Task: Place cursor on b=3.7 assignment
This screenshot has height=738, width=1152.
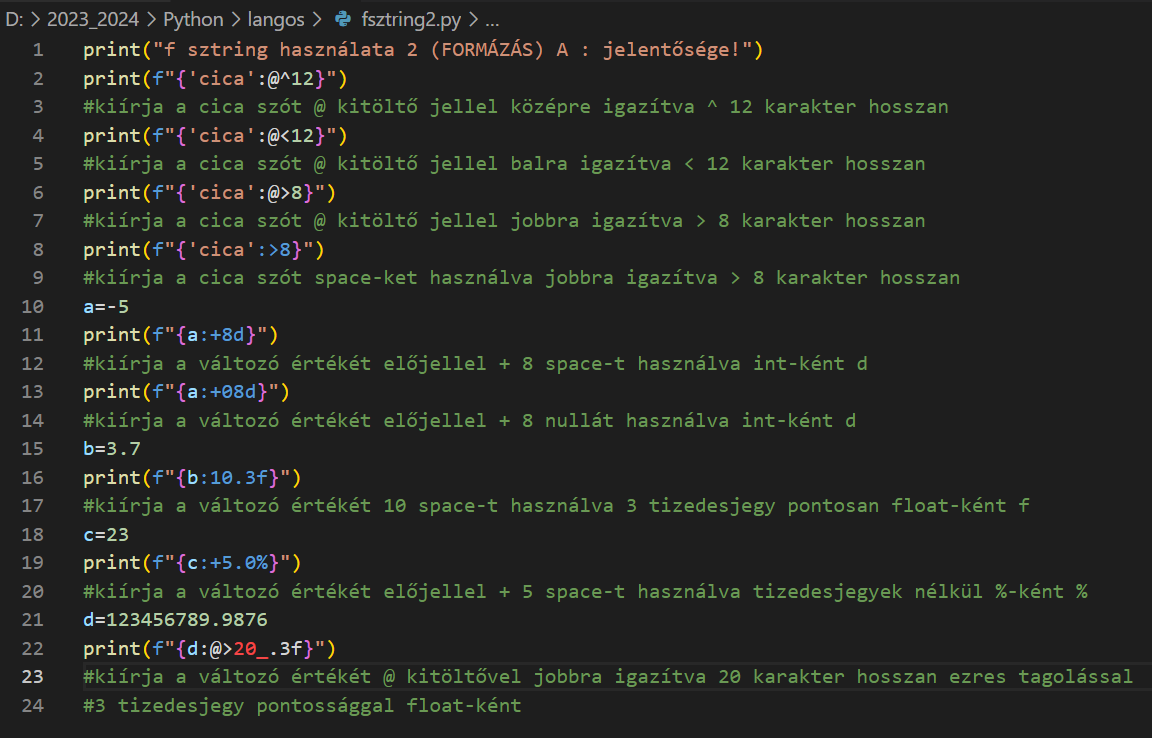Action: point(112,449)
